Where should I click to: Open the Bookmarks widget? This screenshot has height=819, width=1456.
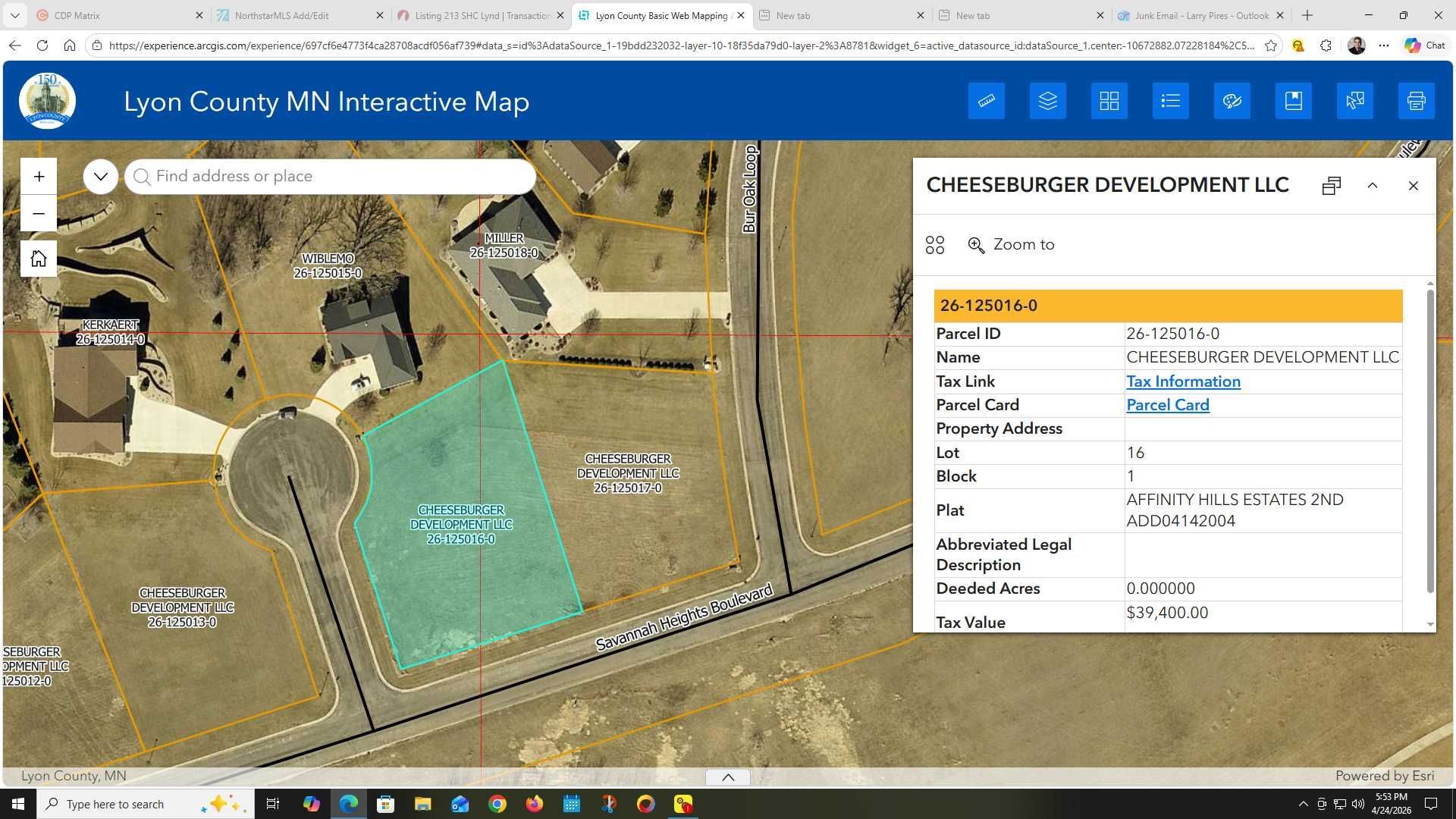[x=1293, y=101]
